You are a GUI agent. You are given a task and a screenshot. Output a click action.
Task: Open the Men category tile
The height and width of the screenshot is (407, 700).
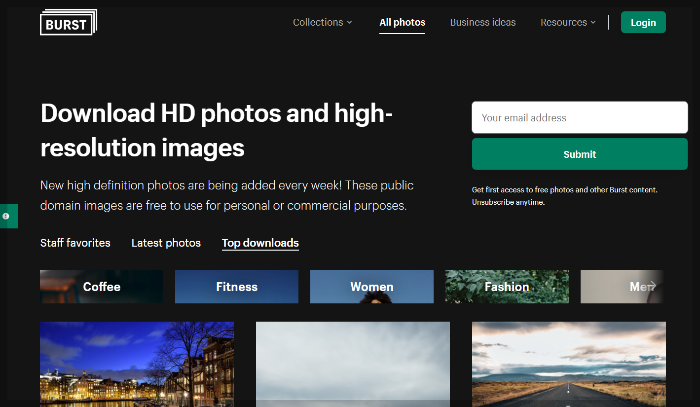[x=622, y=287]
